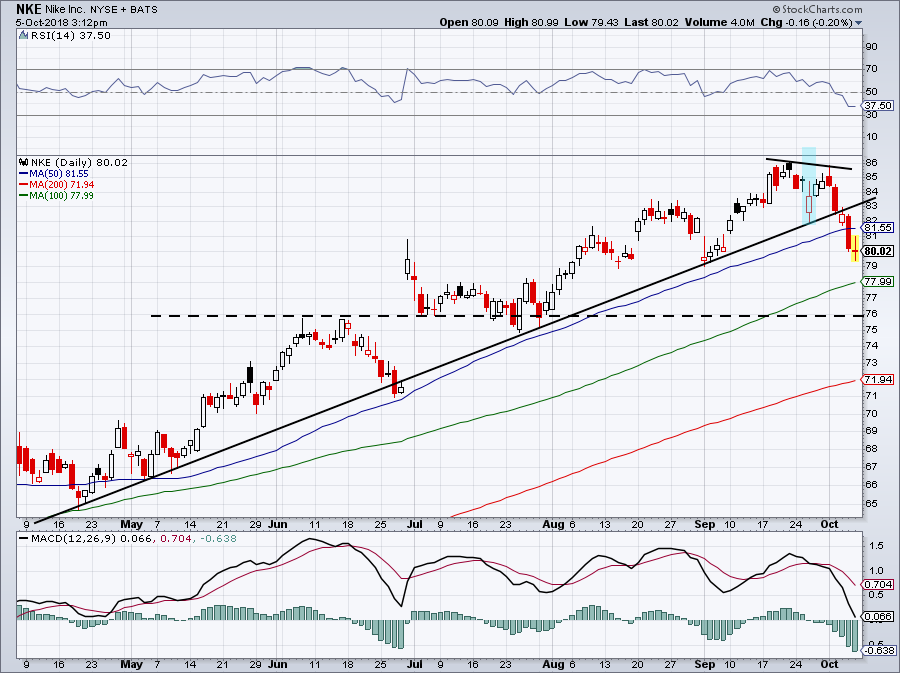Click the NKE ticker symbol title

29,9
